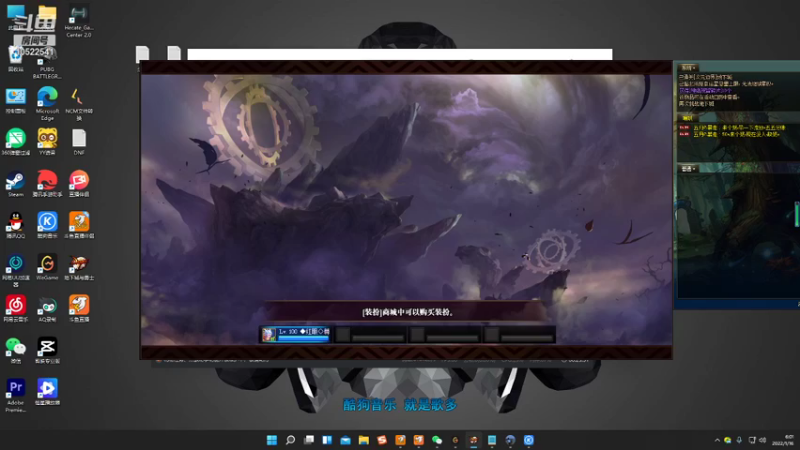This screenshot has width=800, height=450.
Task: Click the Lv 100 character portrait on loading bar
Action: (x=268, y=334)
